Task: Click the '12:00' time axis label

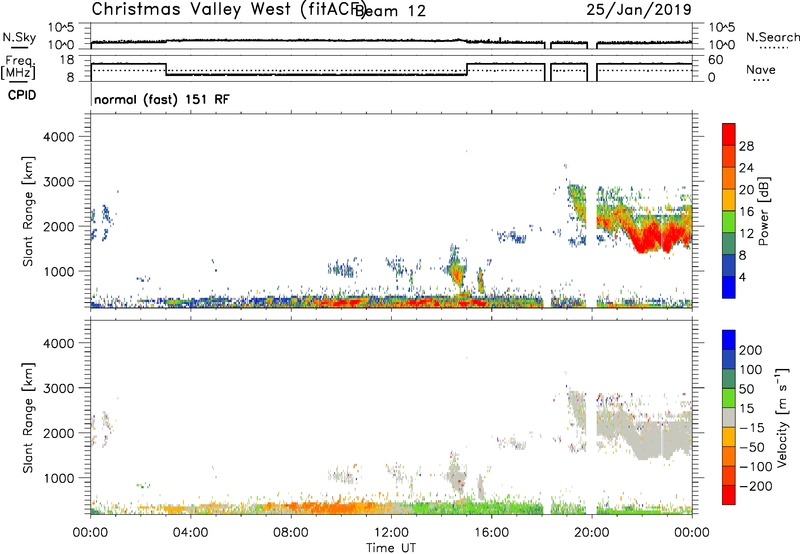Action: pyautogui.click(x=391, y=532)
